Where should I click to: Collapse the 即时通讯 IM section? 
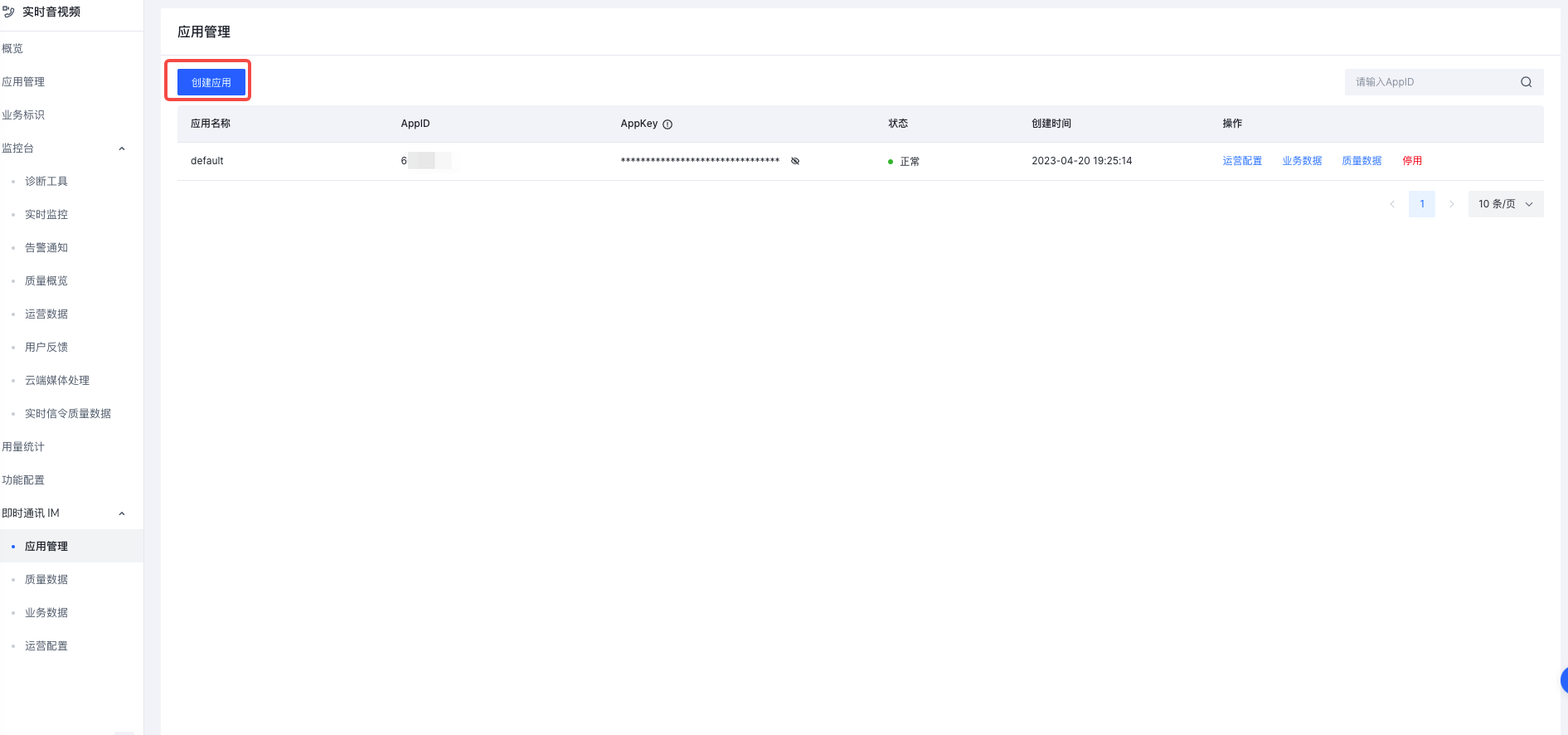[122, 514]
